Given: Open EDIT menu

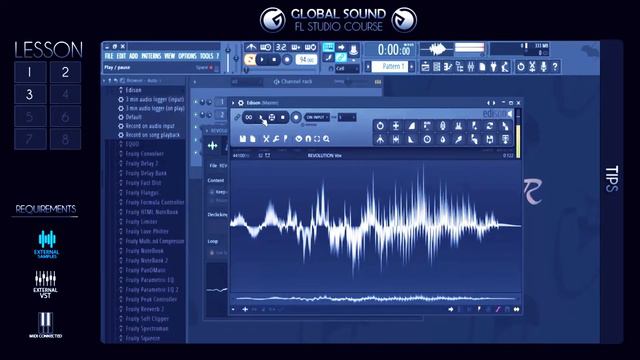Looking at the screenshot, I should (x=121, y=56).
